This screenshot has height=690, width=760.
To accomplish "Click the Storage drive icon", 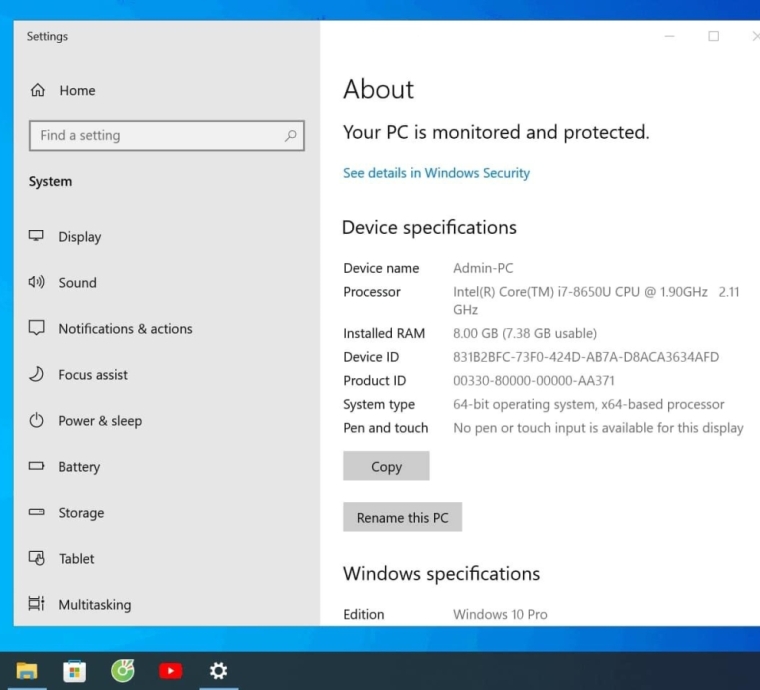I will tap(36, 512).
